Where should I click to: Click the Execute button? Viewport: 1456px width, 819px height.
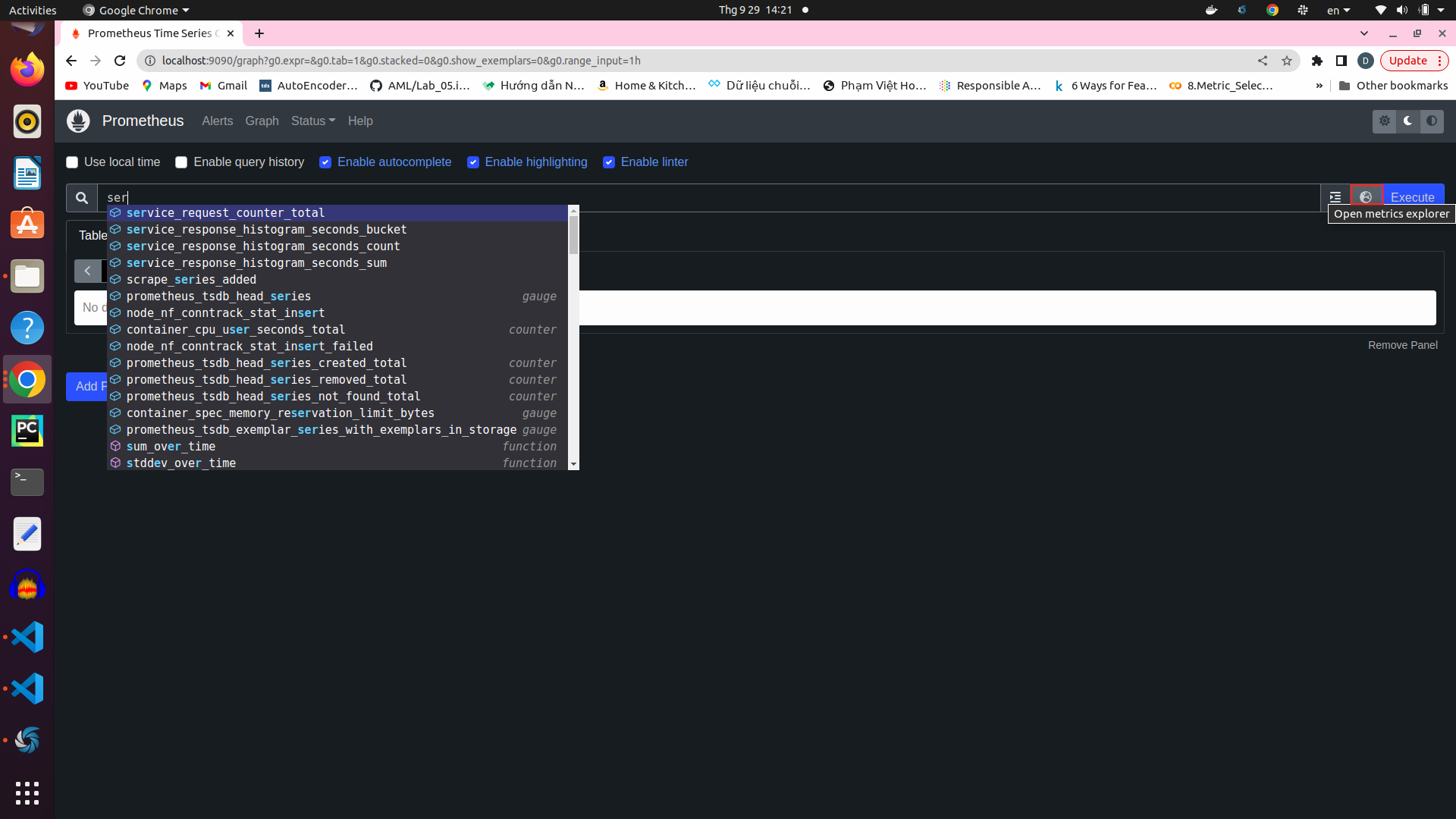click(x=1412, y=197)
